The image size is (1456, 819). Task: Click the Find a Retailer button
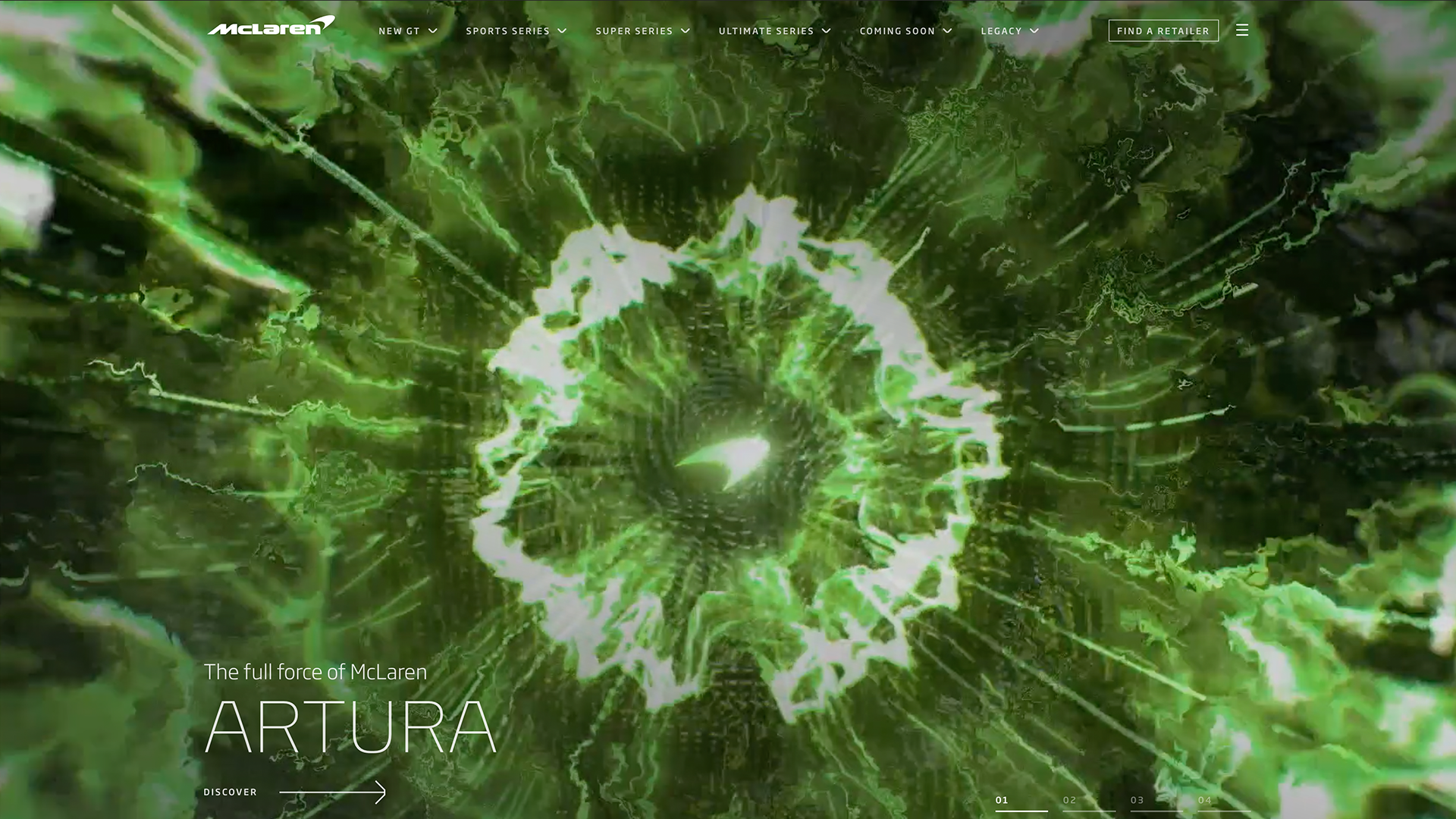click(x=1163, y=31)
